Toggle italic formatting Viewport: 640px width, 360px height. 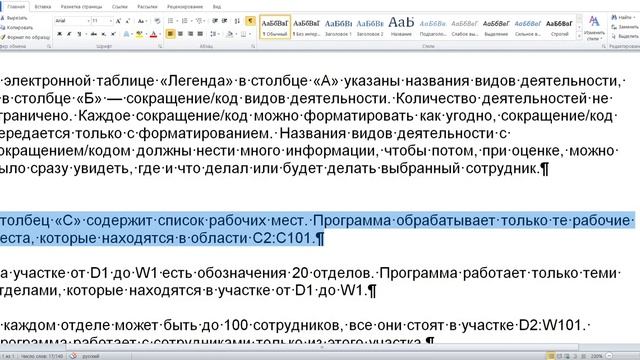click(69, 34)
